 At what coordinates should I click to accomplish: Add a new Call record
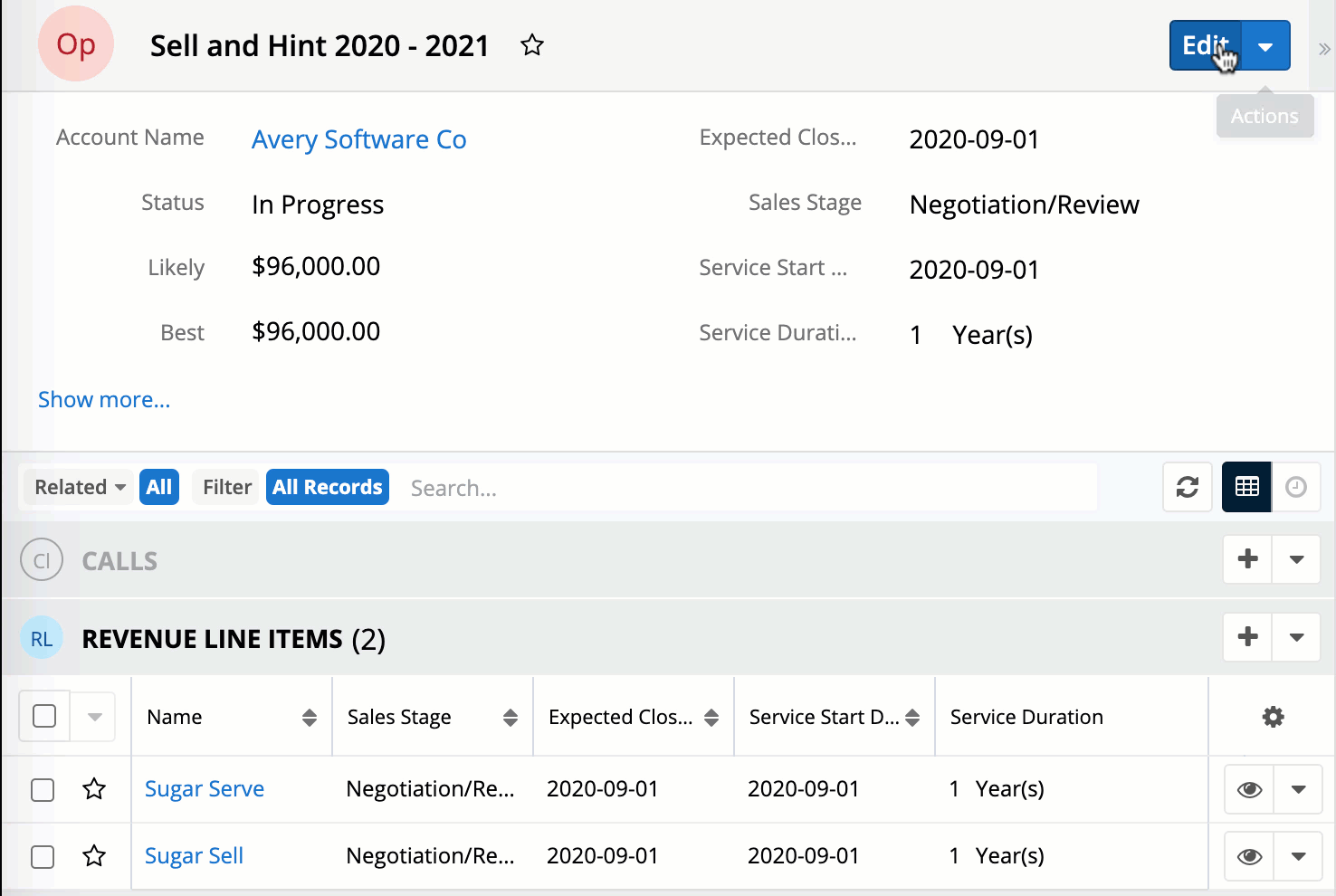click(x=1247, y=559)
